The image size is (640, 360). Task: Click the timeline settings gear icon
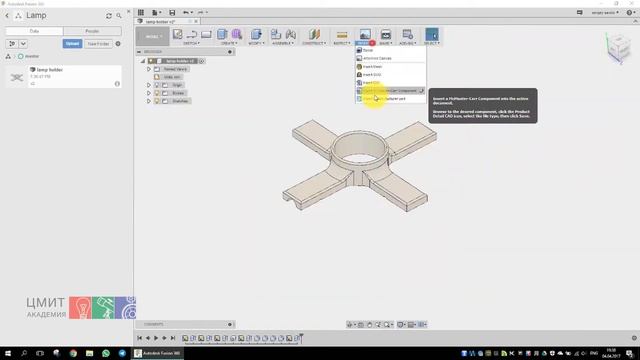[x=634, y=338]
